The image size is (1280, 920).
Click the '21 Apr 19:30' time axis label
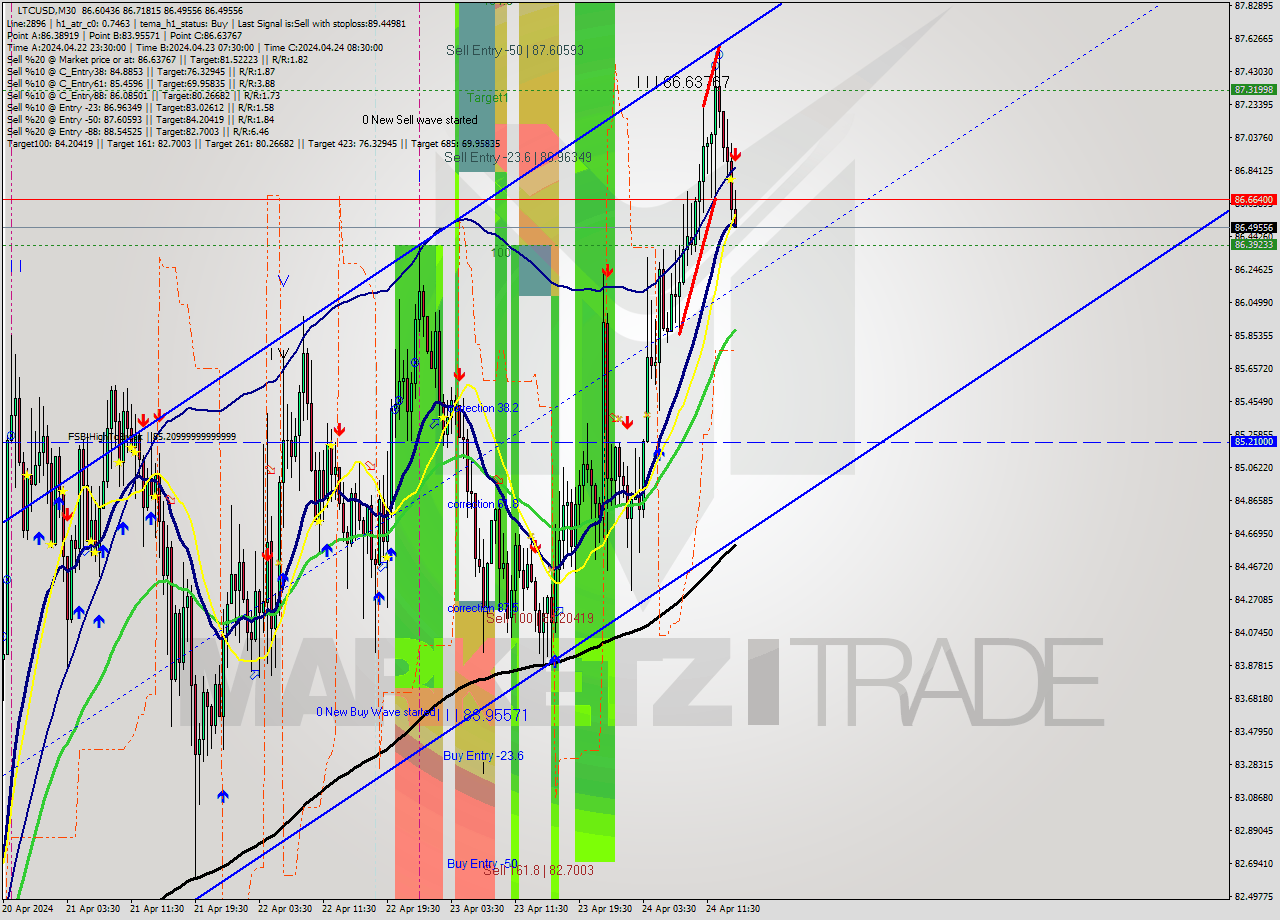[221, 909]
